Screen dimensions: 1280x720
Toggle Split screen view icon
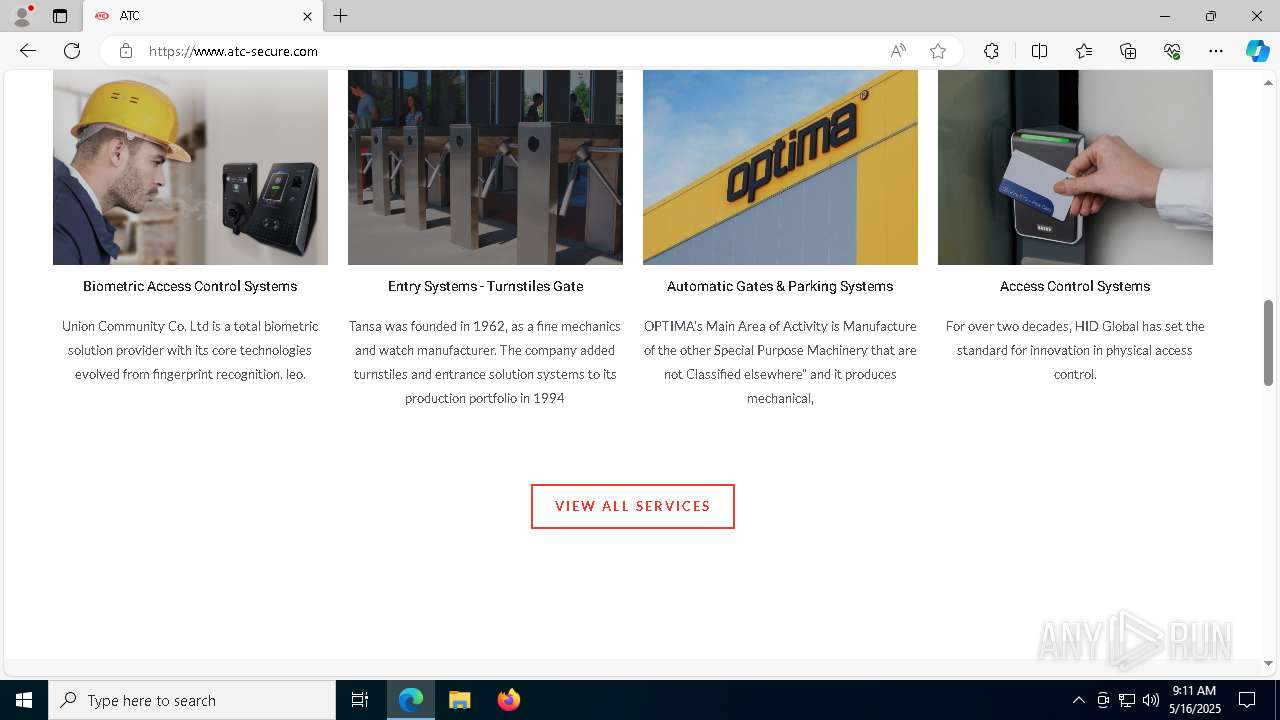(x=1039, y=51)
